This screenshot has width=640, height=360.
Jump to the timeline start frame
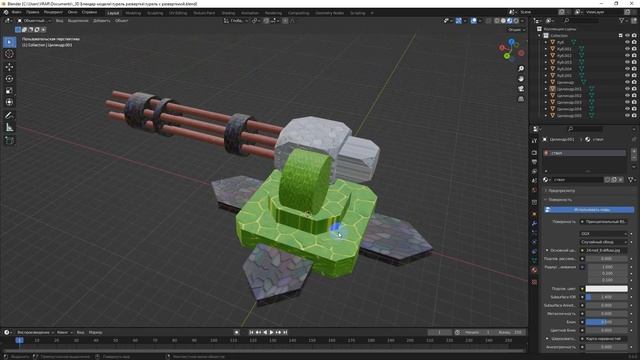click(x=251, y=332)
